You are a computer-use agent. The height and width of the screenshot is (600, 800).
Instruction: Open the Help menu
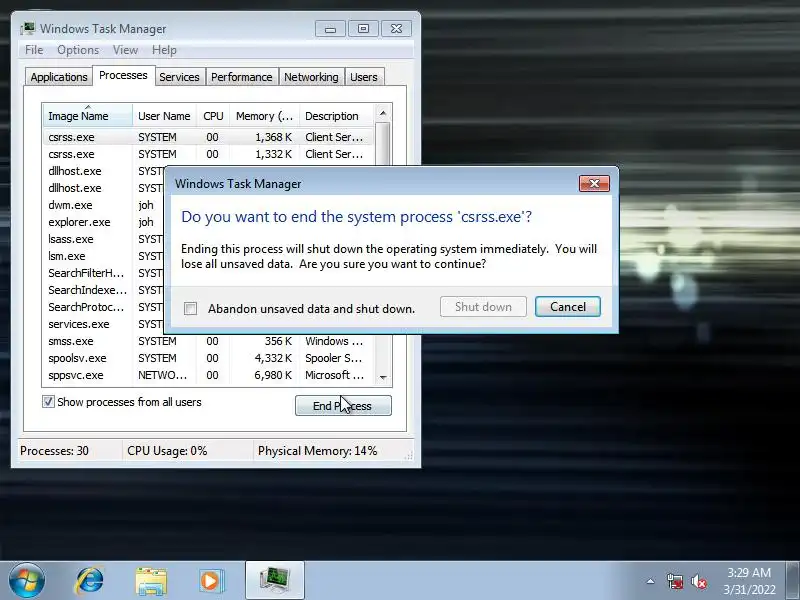coord(164,50)
